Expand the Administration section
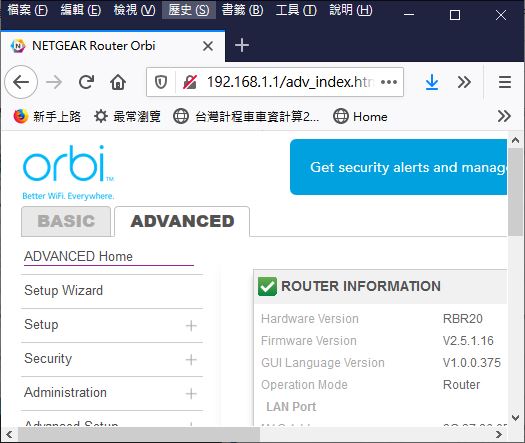The width and height of the screenshot is (525, 443). pos(191,393)
